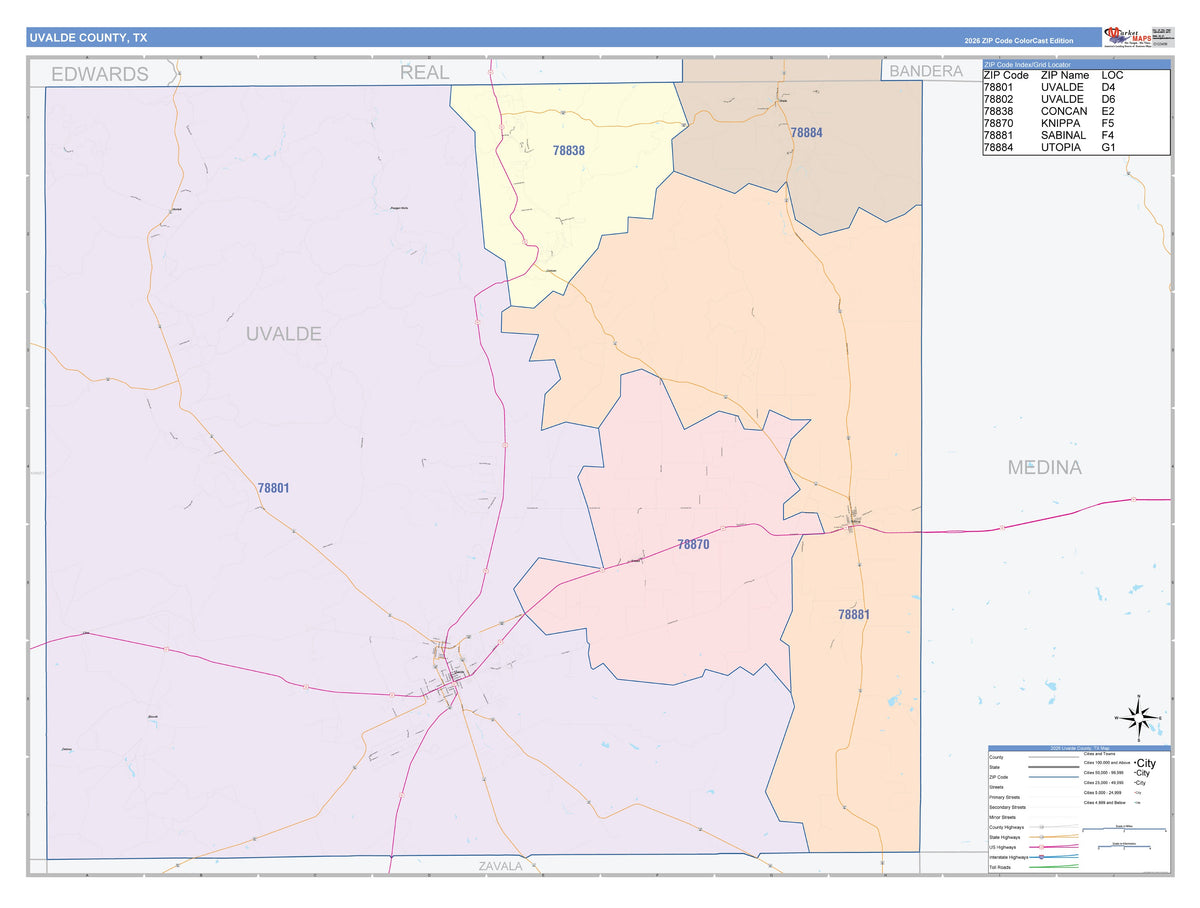Click the 'County' entry in the legend
The height and width of the screenshot is (908, 1200).
click(x=996, y=757)
